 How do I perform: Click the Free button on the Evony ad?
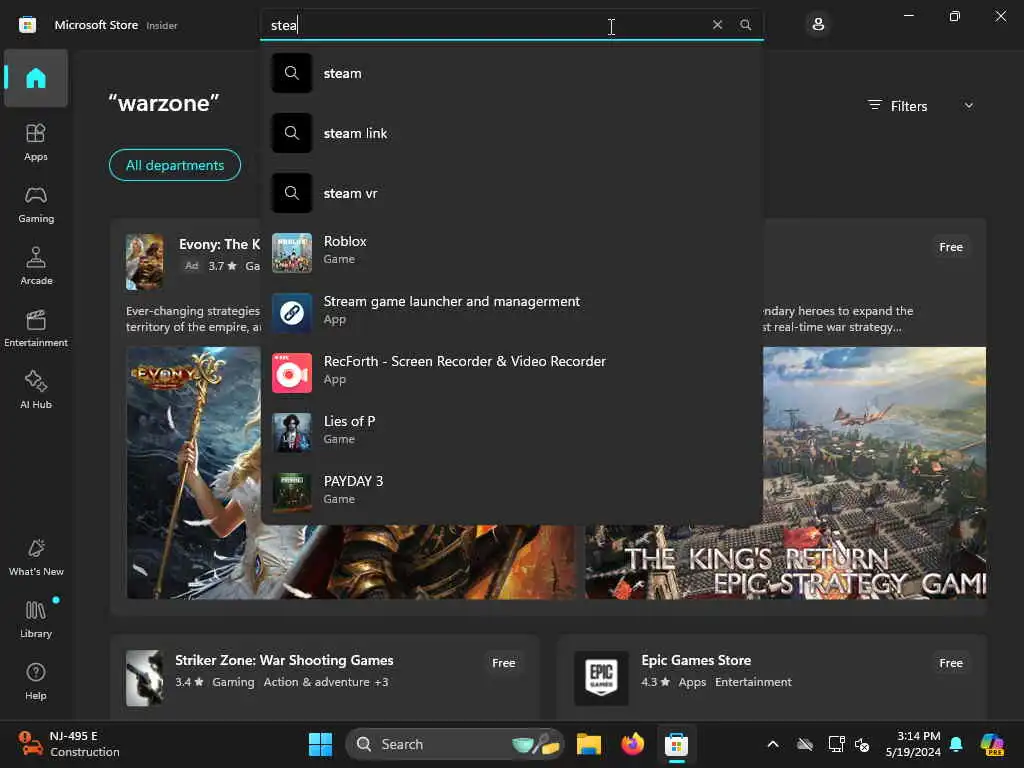coord(951,247)
